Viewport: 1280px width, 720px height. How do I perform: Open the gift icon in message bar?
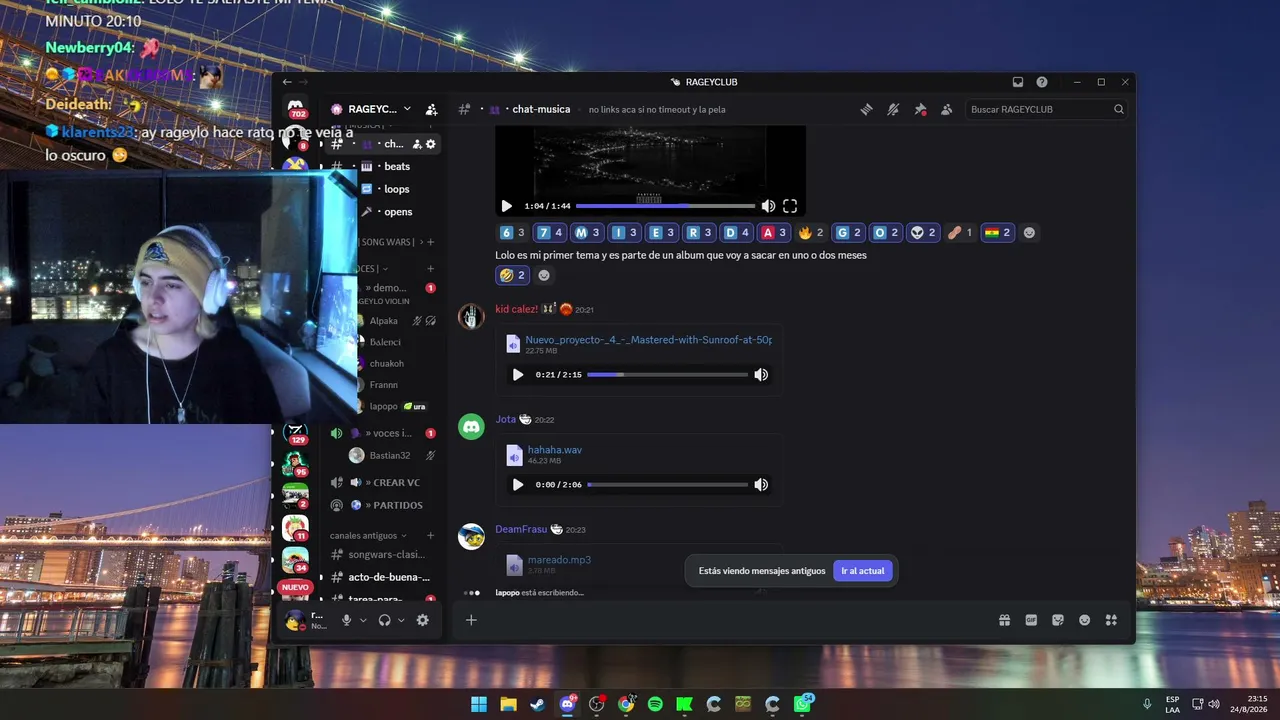[1004, 620]
